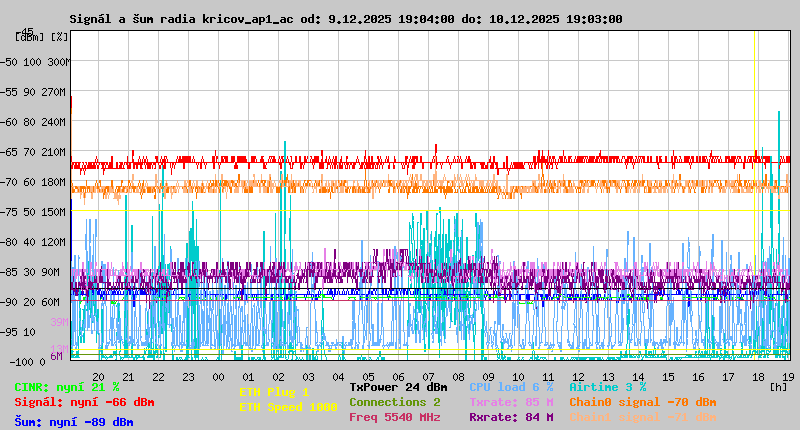
Task: Click the Chain0 signal -70 dBm label
Action: (642, 402)
